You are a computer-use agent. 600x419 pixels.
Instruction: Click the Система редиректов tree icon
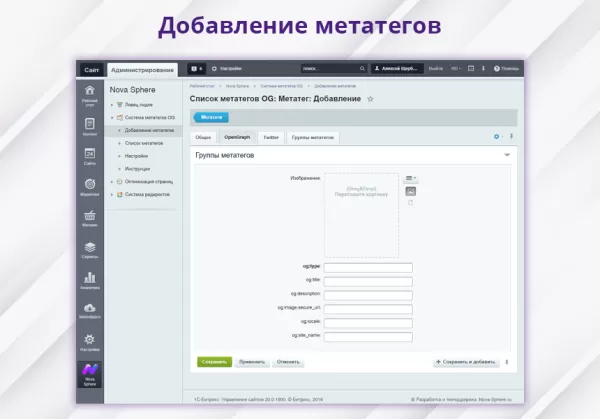119,195
